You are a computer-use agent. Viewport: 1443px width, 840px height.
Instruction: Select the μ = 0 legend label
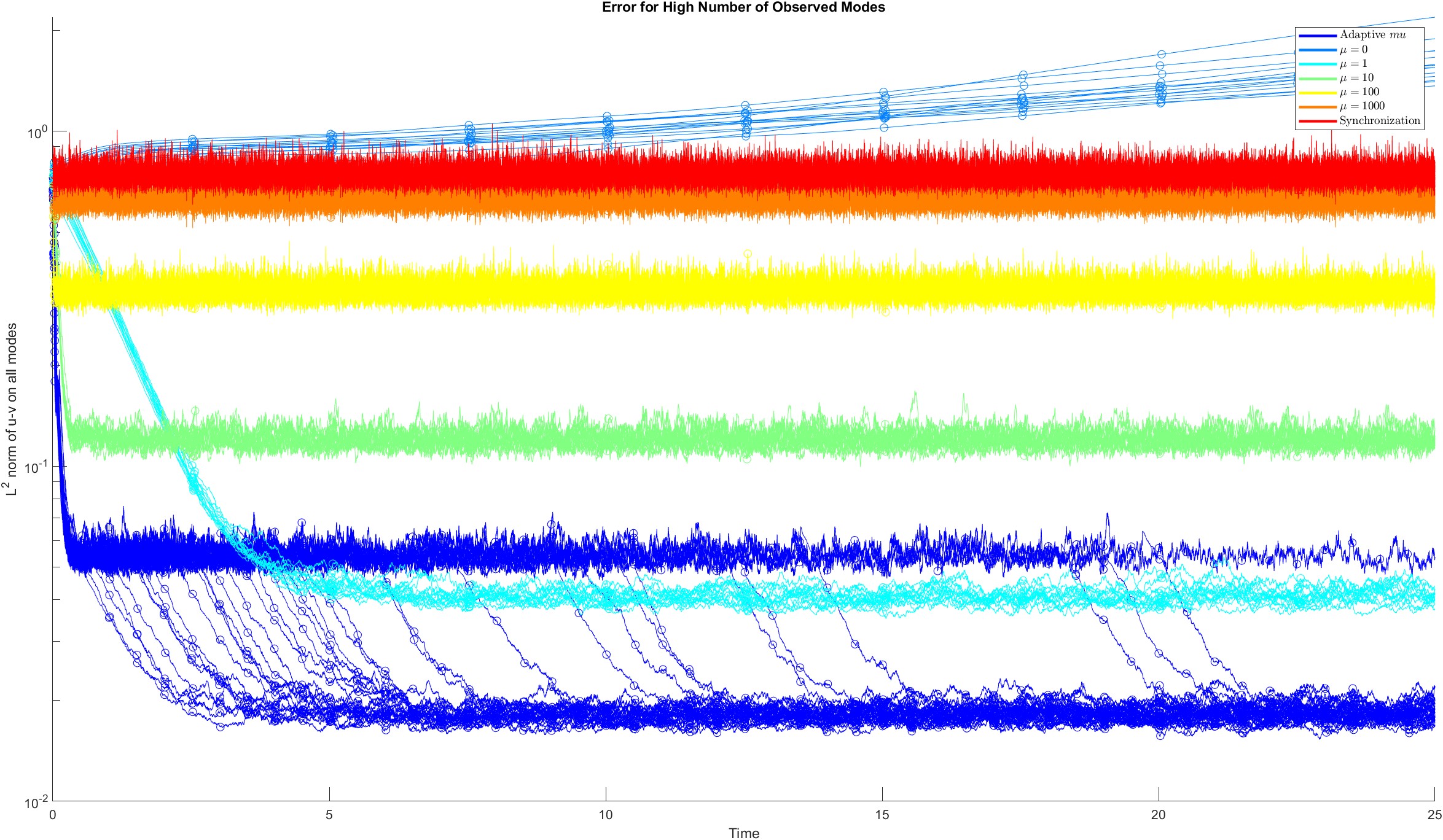click(1353, 50)
